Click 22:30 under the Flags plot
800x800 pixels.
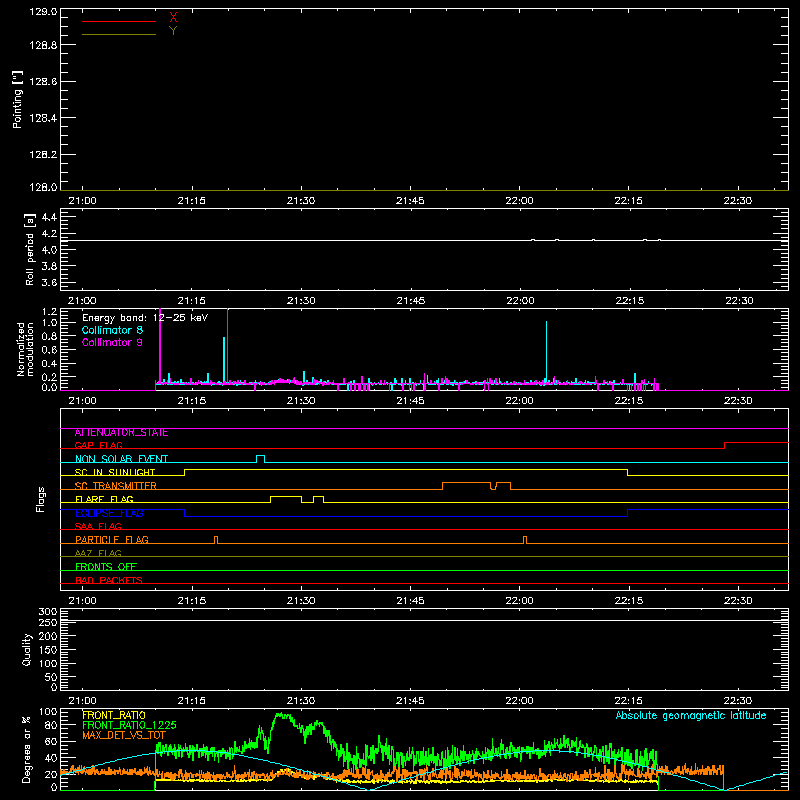[x=738, y=601]
